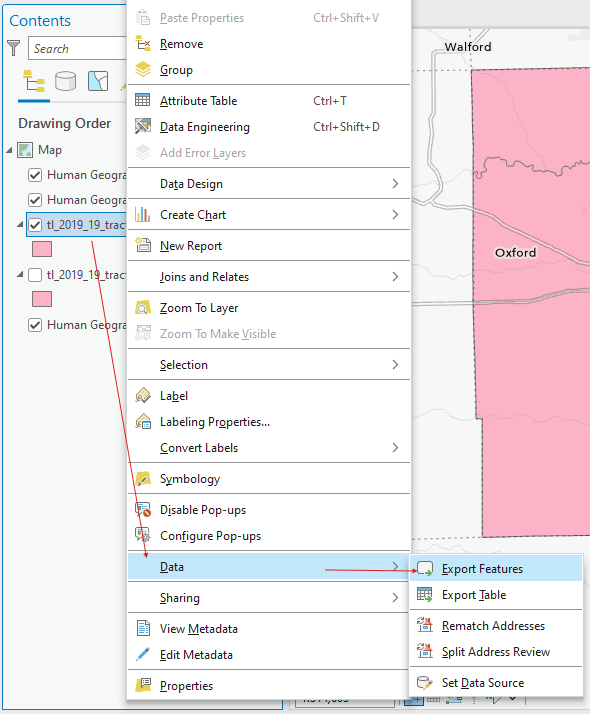Click the Export Table icon
Image resolution: width=590 pixels, height=714 pixels.
click(x=425, y=595)
